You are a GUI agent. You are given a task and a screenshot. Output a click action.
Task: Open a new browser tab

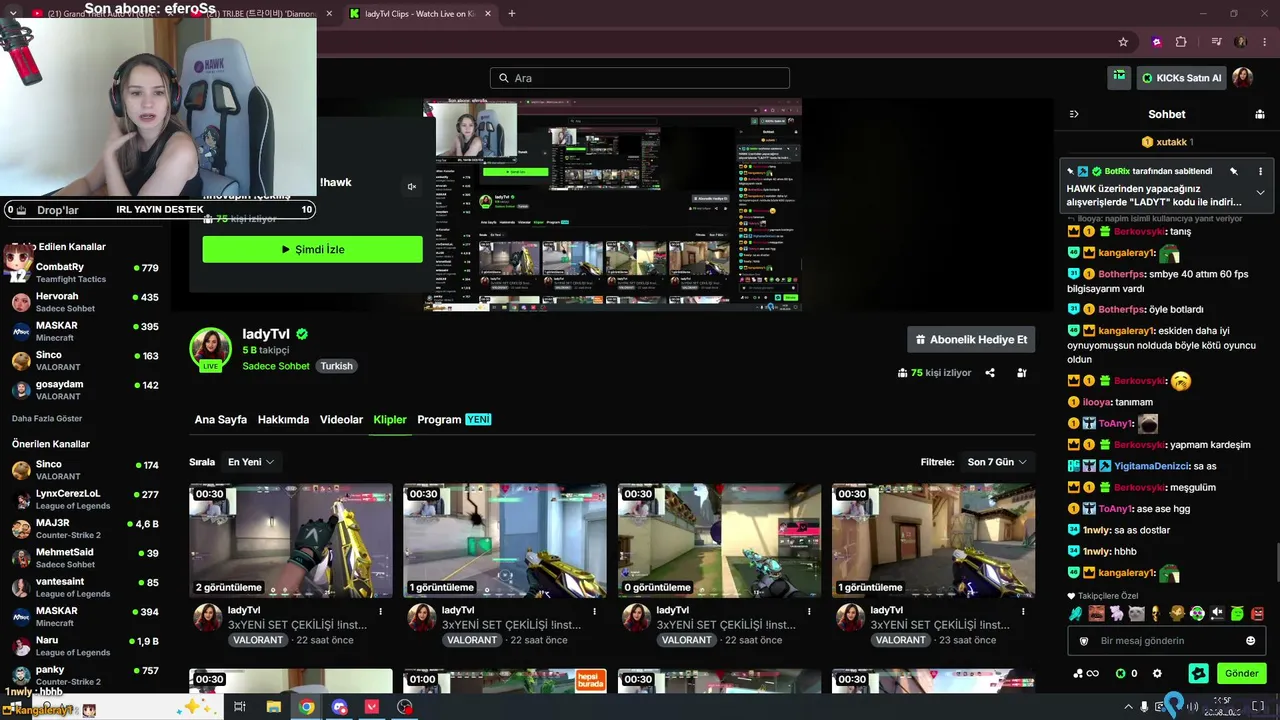point(512,14)
